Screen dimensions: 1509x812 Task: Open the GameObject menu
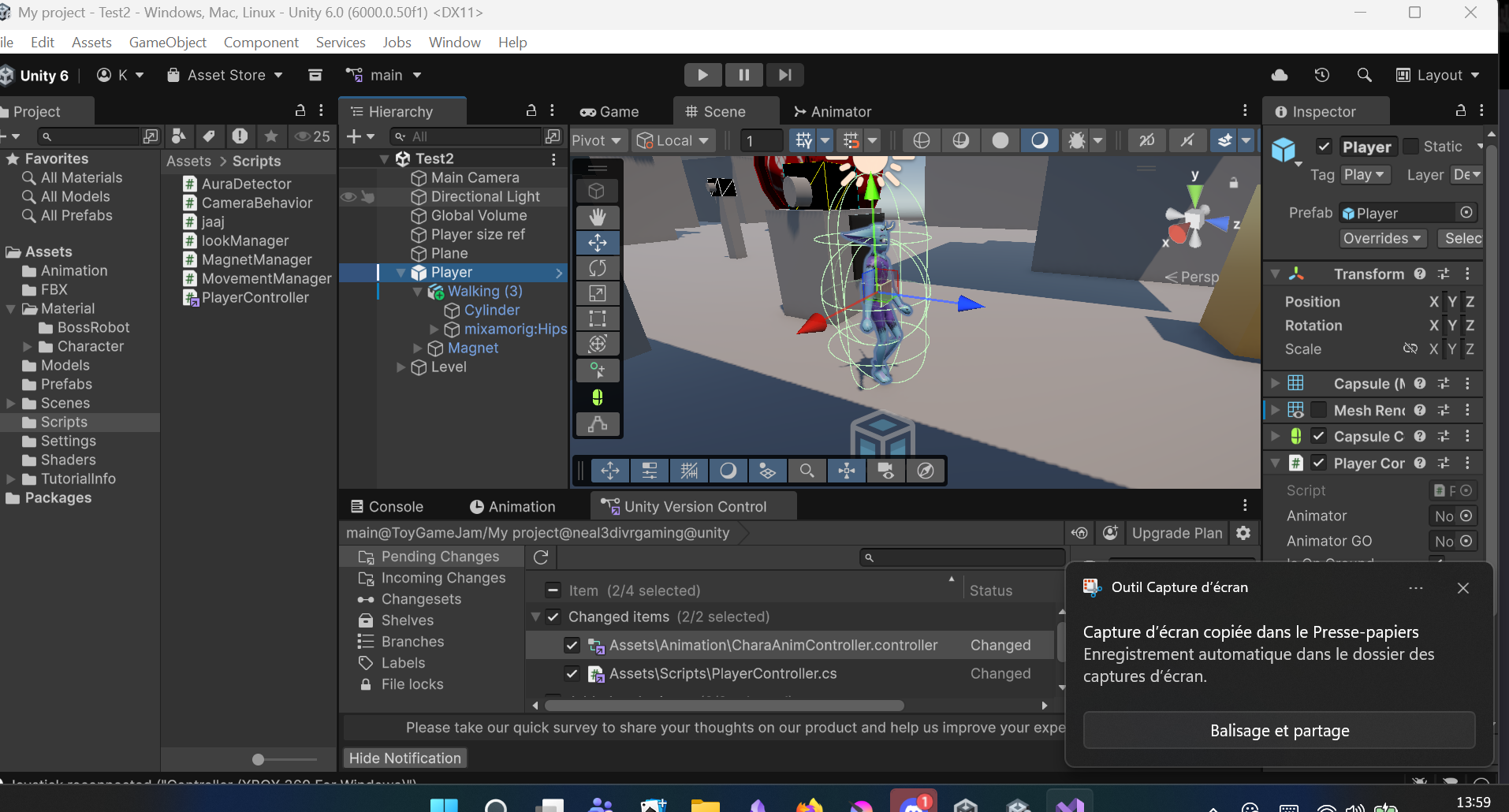[x=168, y=43]
